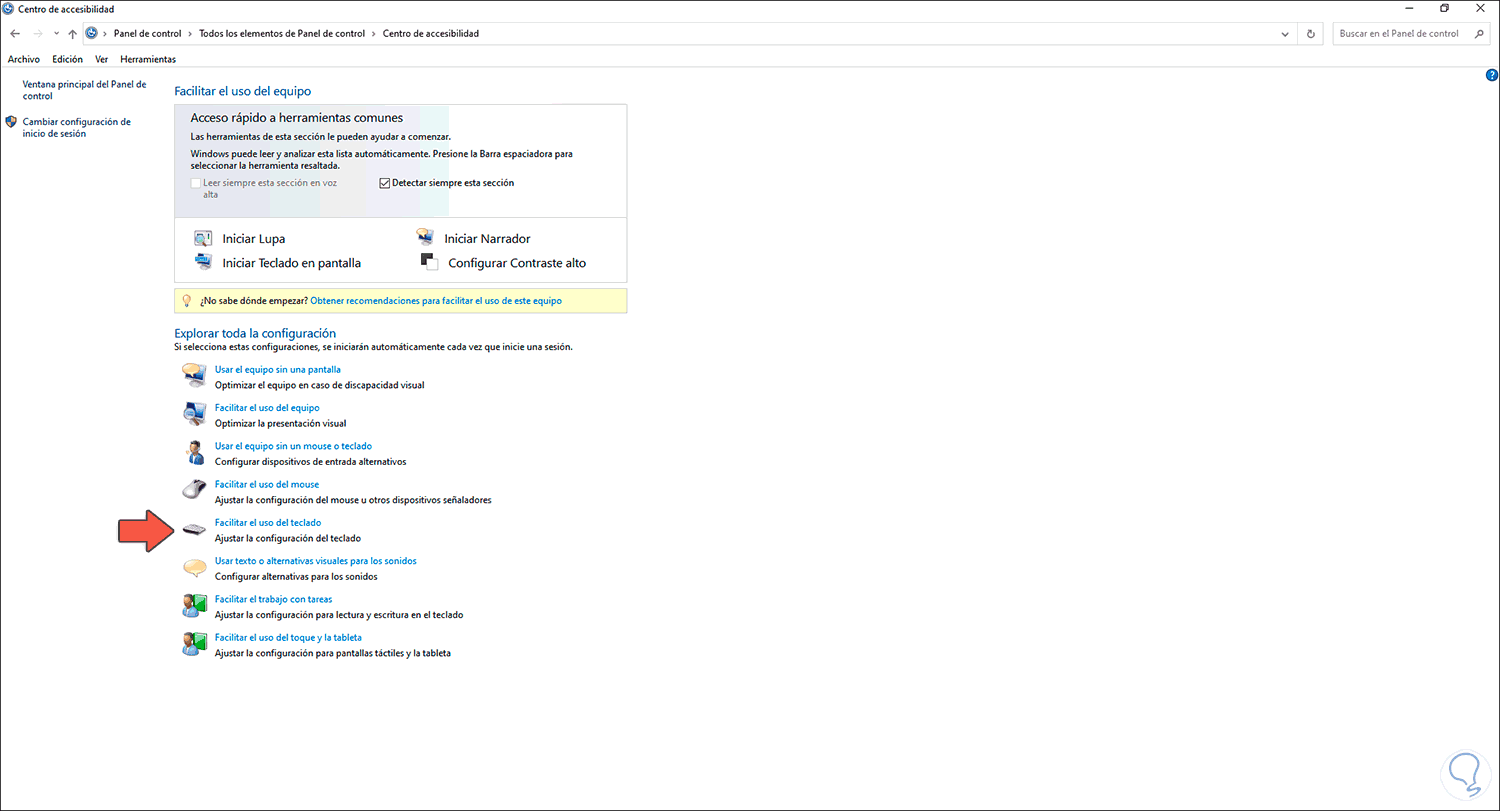This screenshot has width=1500, height=811.
Task: Open 'Facilitar el uso del equipo' link
Action: [x=267, y=408]
